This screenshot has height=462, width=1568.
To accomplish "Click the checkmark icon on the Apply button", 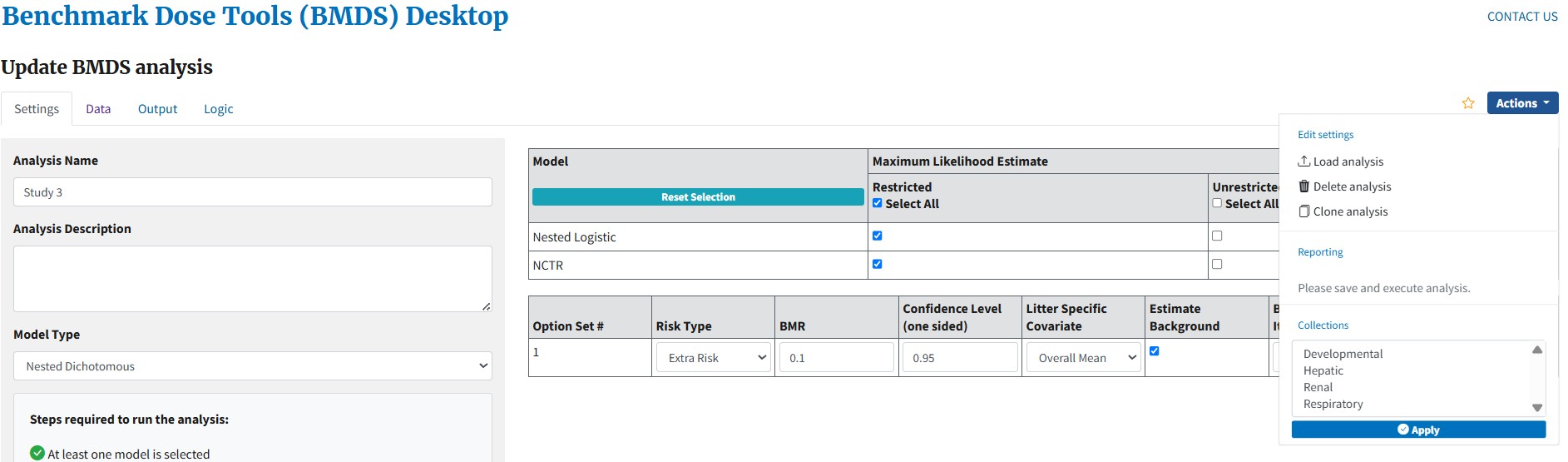I will 1403,430.
